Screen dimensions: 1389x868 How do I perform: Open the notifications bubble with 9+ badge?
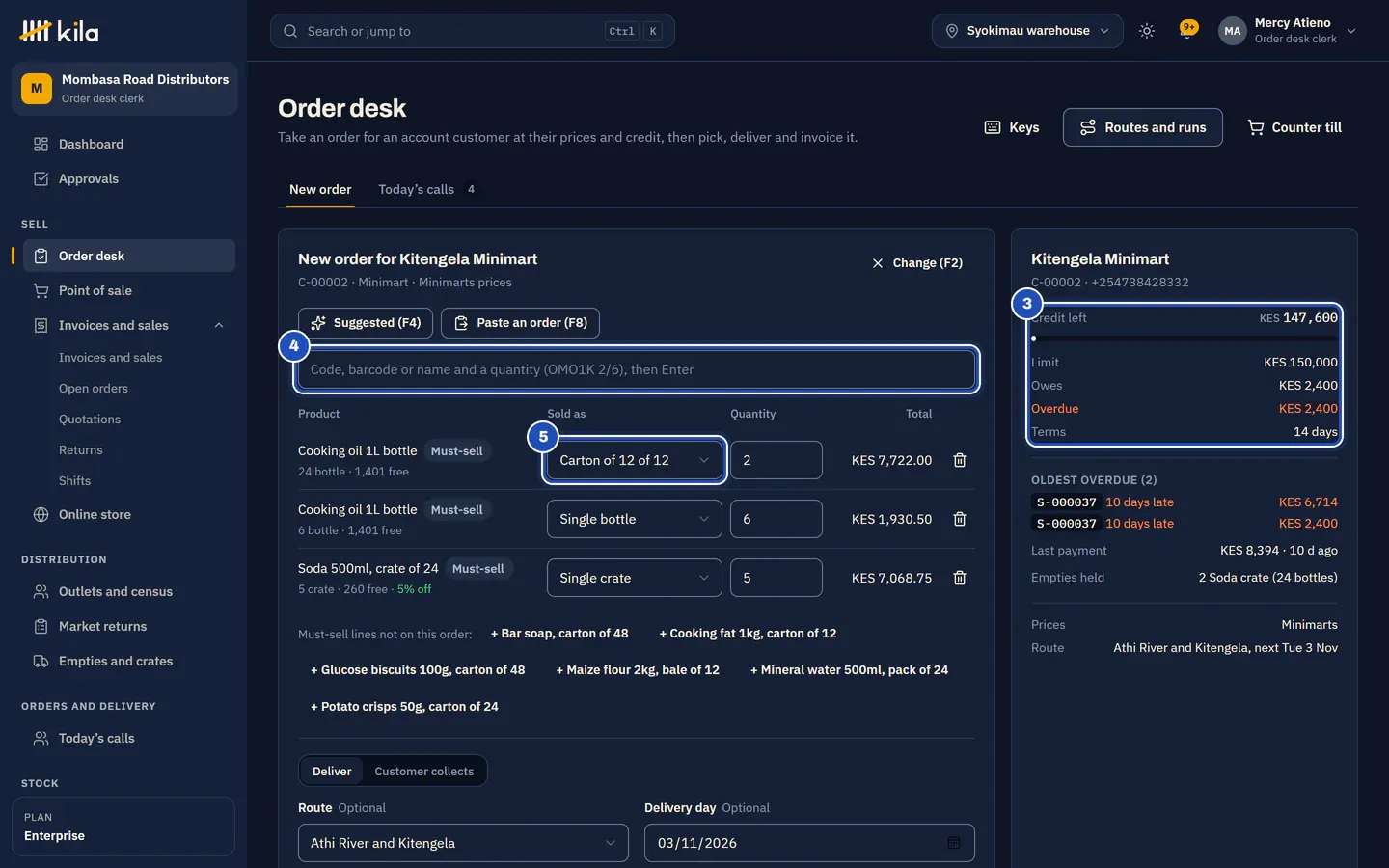[x=1187, y=31]
